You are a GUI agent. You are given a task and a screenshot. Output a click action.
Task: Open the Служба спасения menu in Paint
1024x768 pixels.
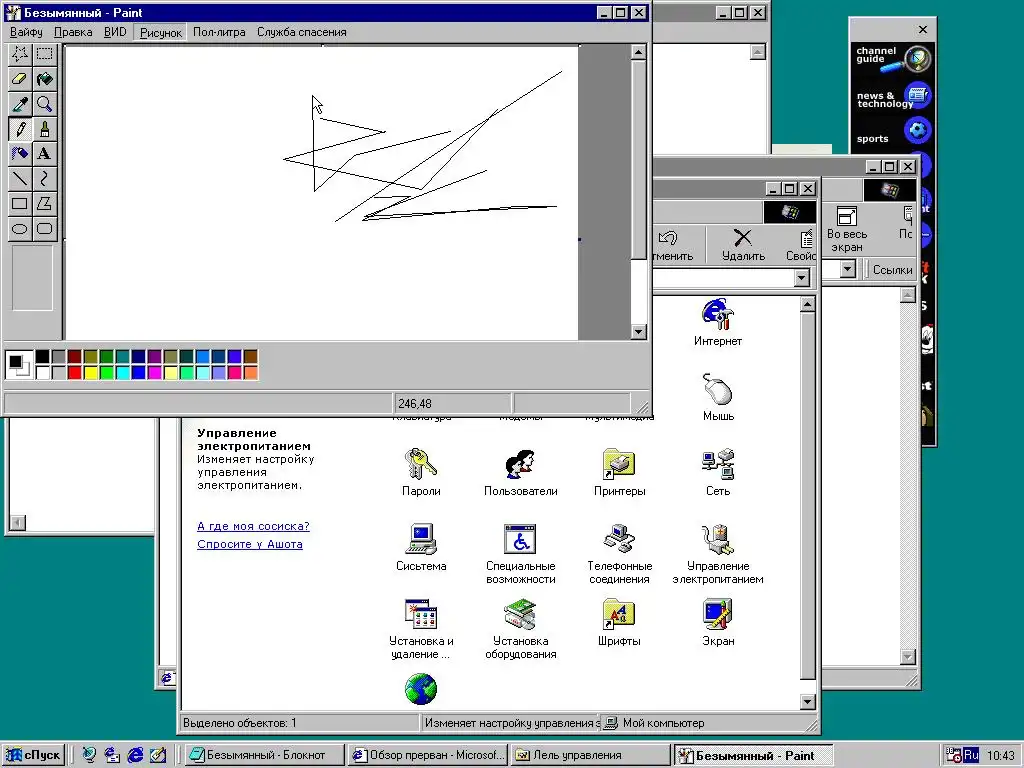pos(302,32)
